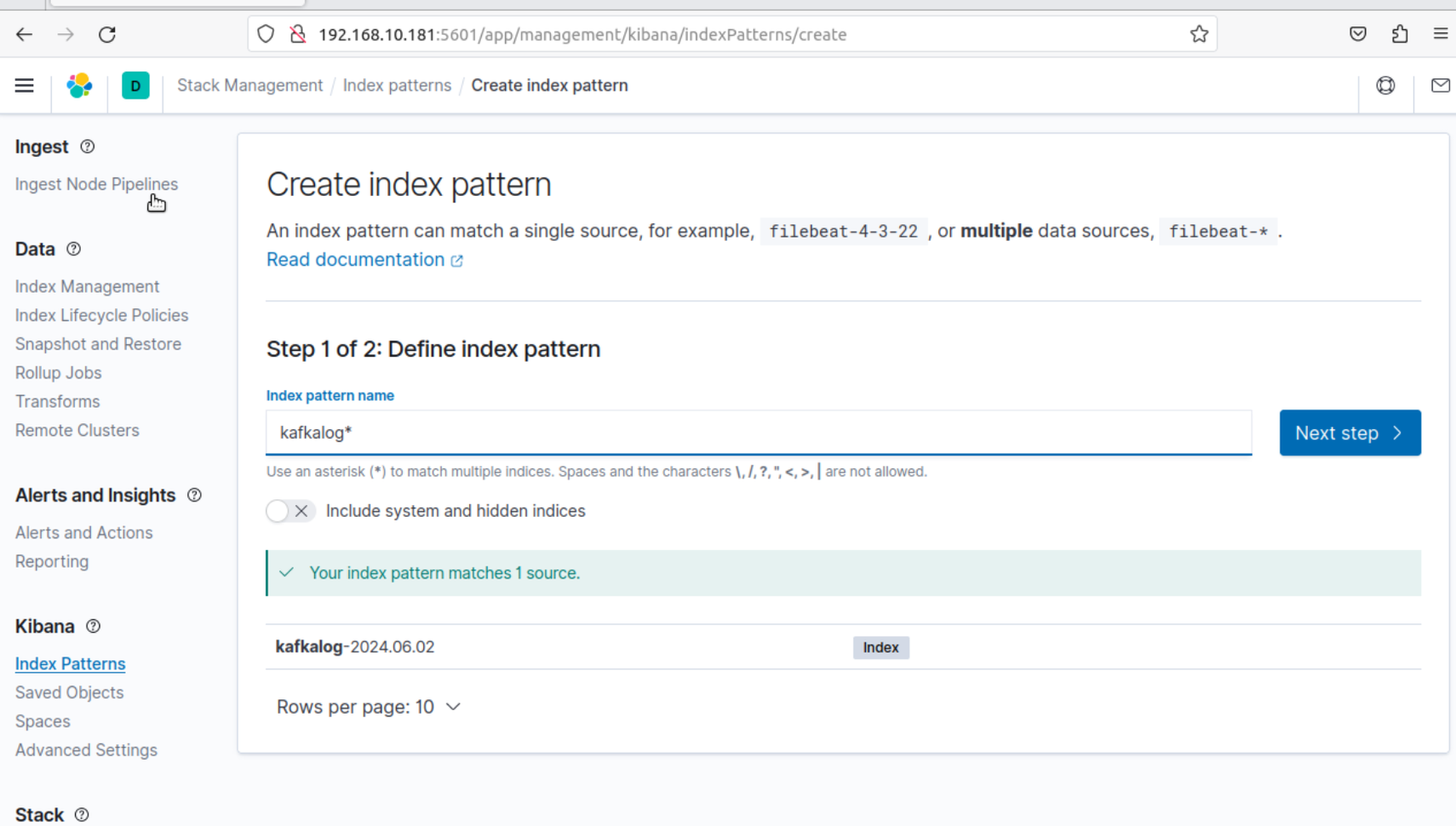Open Alerts and Actions
Screen dimensions: 1456x826
[x=83, y=532]
